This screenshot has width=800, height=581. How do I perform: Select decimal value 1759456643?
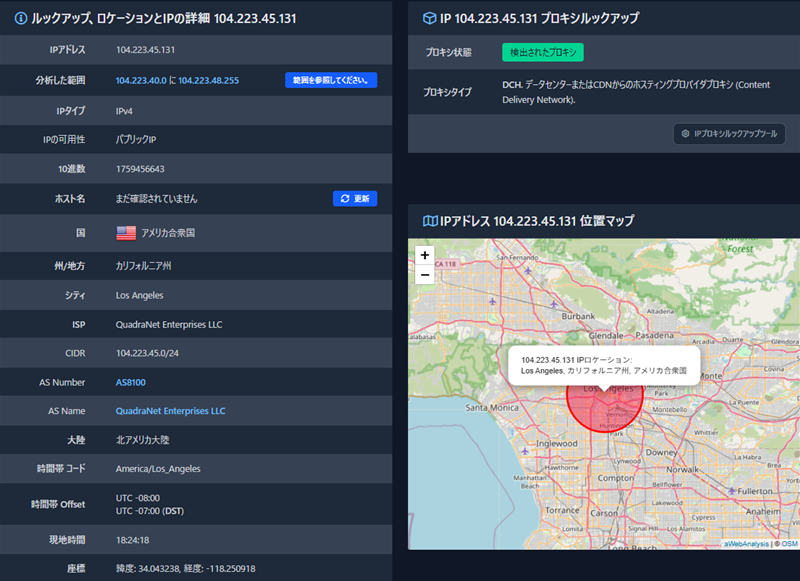tap(140, 169)
